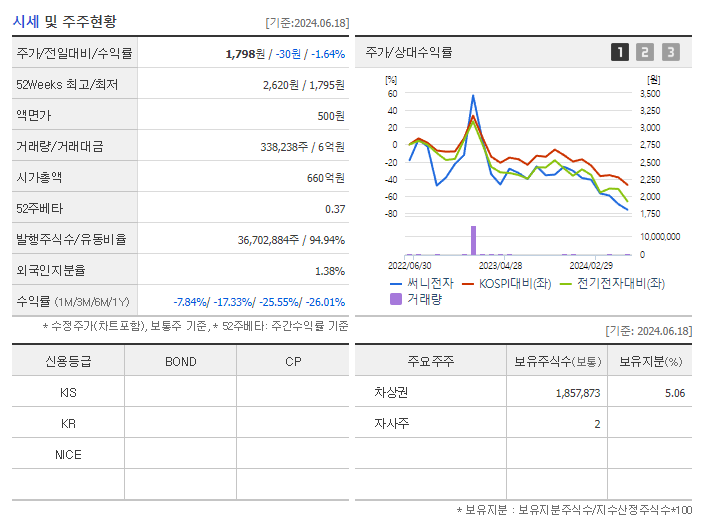Image resolution: width=702 pixels, height=525 pixels.
Task: Select the 52Weeks 최고/최저 row label
Action: tap(67, 85)
